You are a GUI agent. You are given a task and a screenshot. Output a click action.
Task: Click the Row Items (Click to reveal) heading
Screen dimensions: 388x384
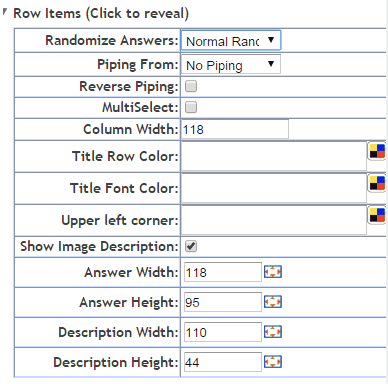coord(101,13)
